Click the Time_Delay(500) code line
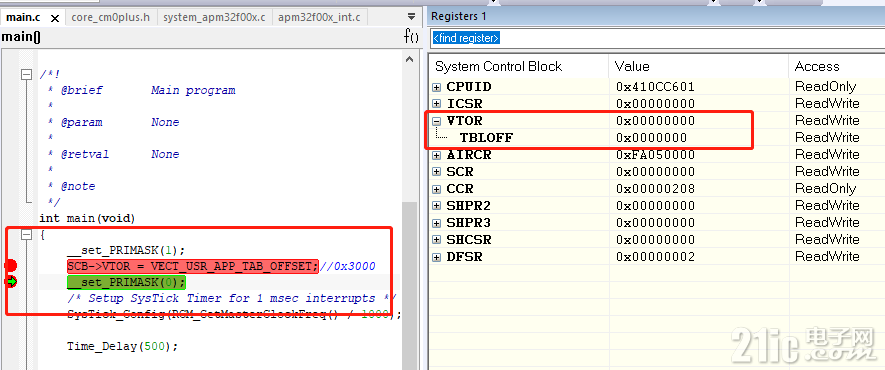Image resolution: width=885 pixels, height=370 pixels. 122,346
